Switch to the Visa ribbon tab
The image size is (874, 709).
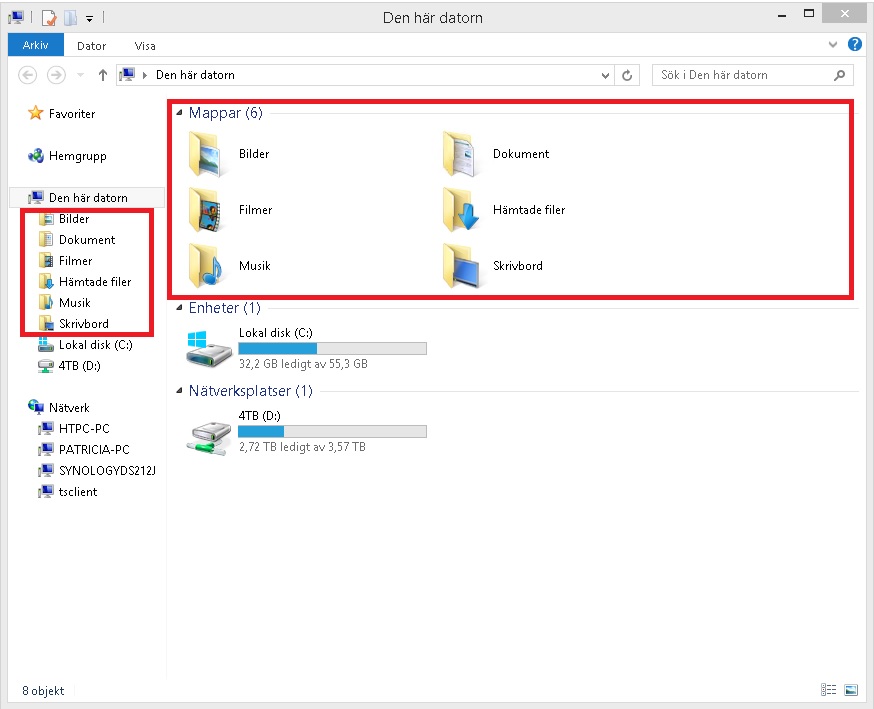pos(145,46)
